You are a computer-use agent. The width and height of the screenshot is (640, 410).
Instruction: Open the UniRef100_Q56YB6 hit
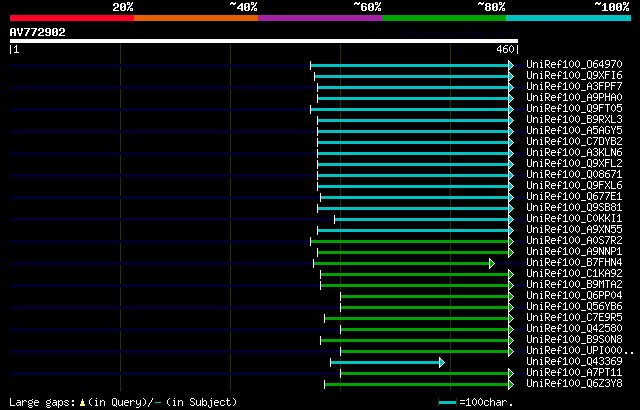click(x=574, y=307)
